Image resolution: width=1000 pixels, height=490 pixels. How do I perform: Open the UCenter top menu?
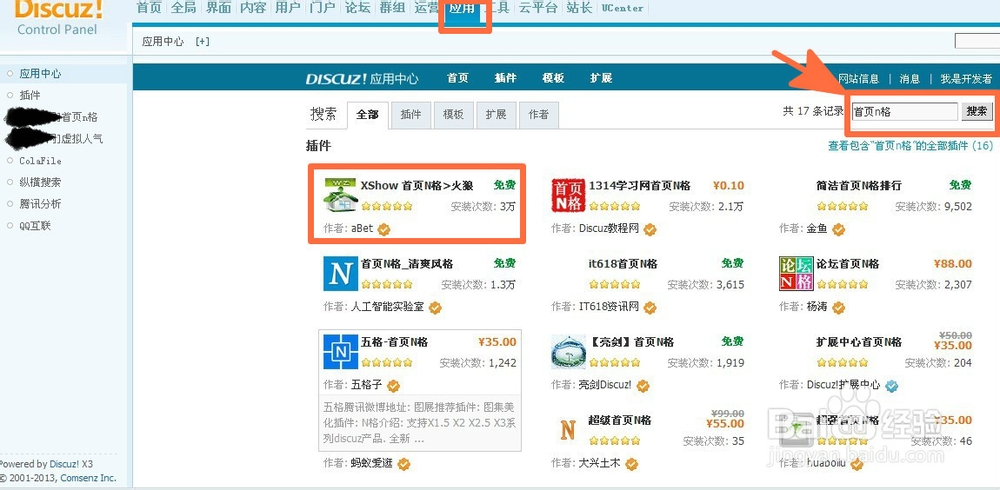click(x=622, y=8)
